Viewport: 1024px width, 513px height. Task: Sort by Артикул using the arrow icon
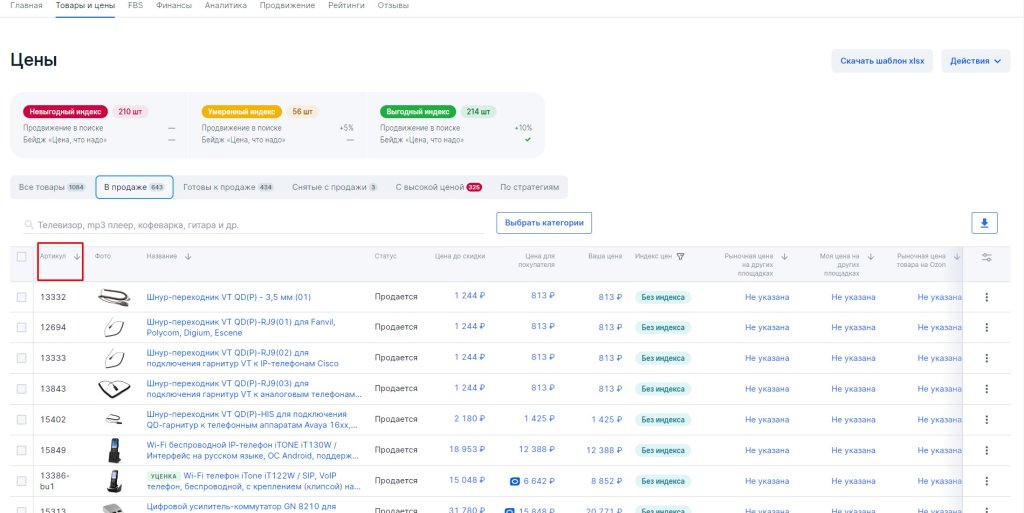click(77, 257)
